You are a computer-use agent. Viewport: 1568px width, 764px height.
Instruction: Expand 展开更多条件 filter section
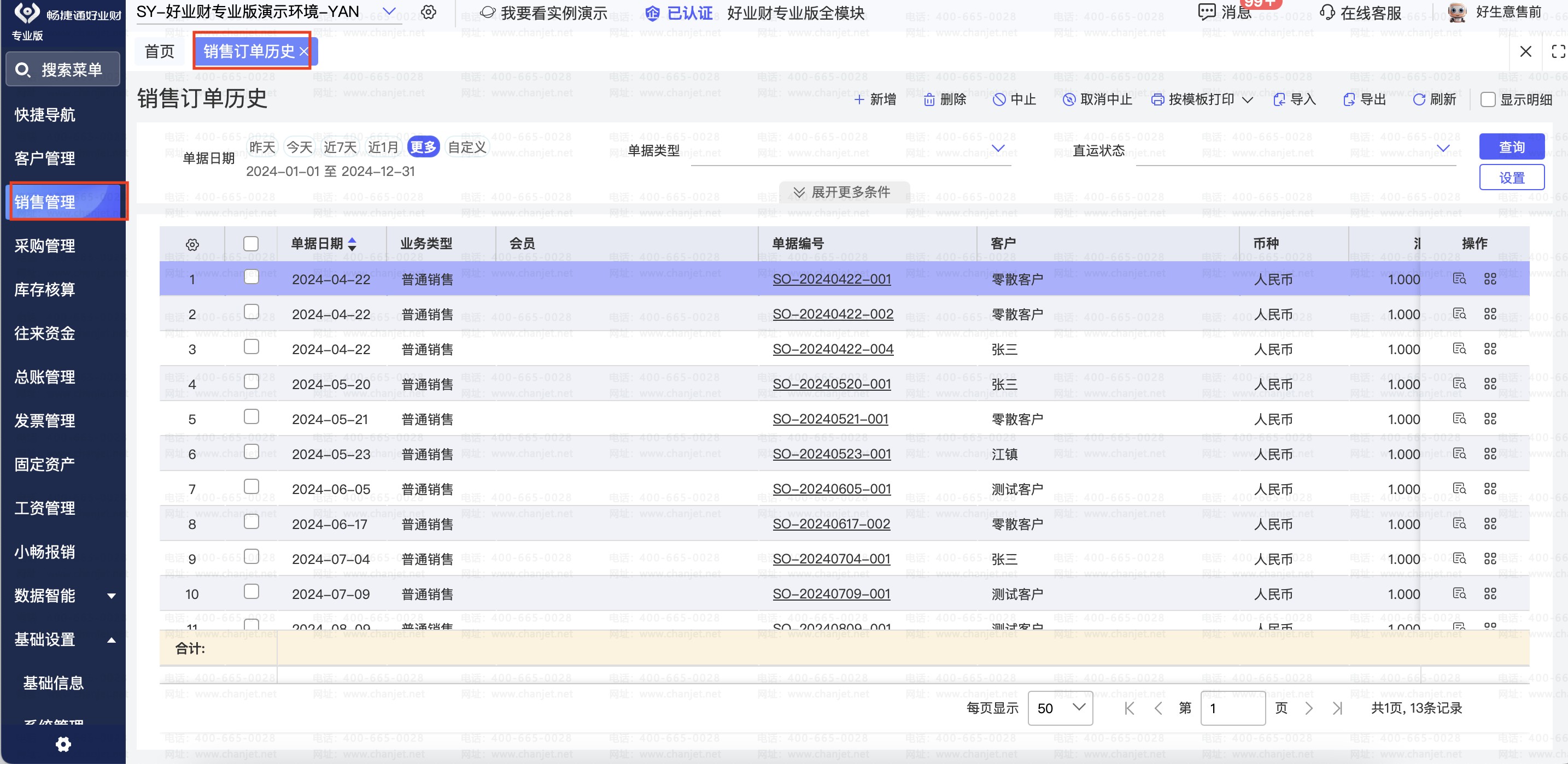(844, 192)
